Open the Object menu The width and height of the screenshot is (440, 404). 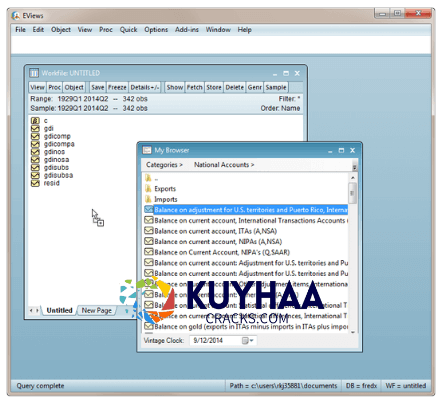(x=61, y=30)
